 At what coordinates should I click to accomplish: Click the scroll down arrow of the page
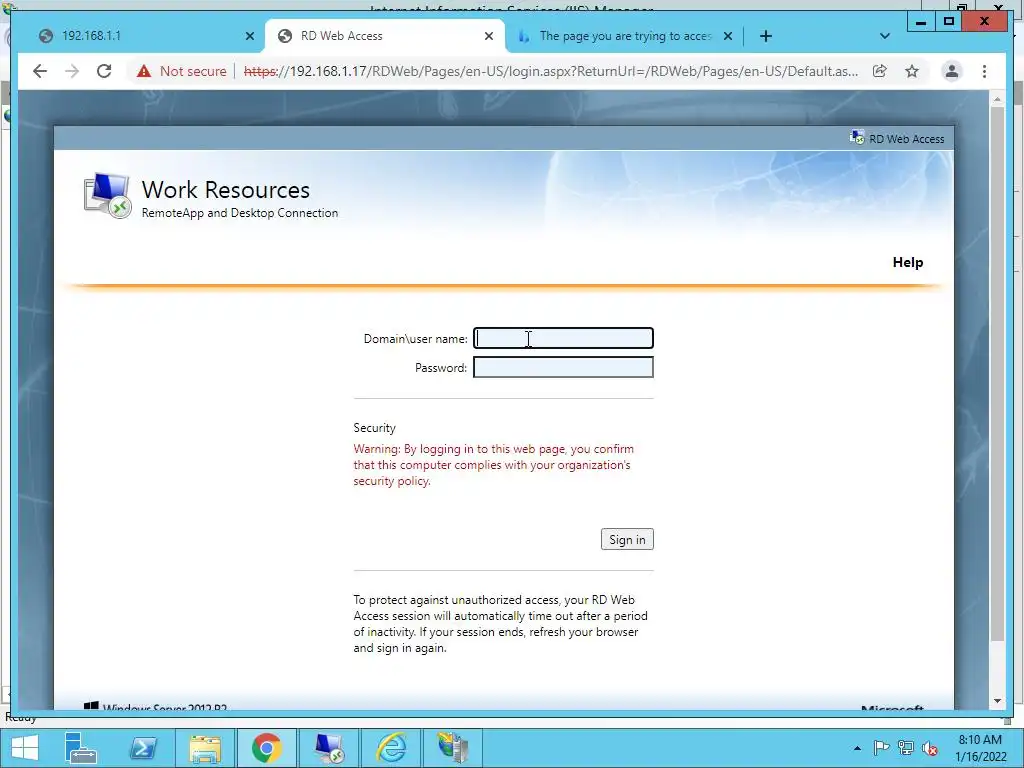(997, 701)
